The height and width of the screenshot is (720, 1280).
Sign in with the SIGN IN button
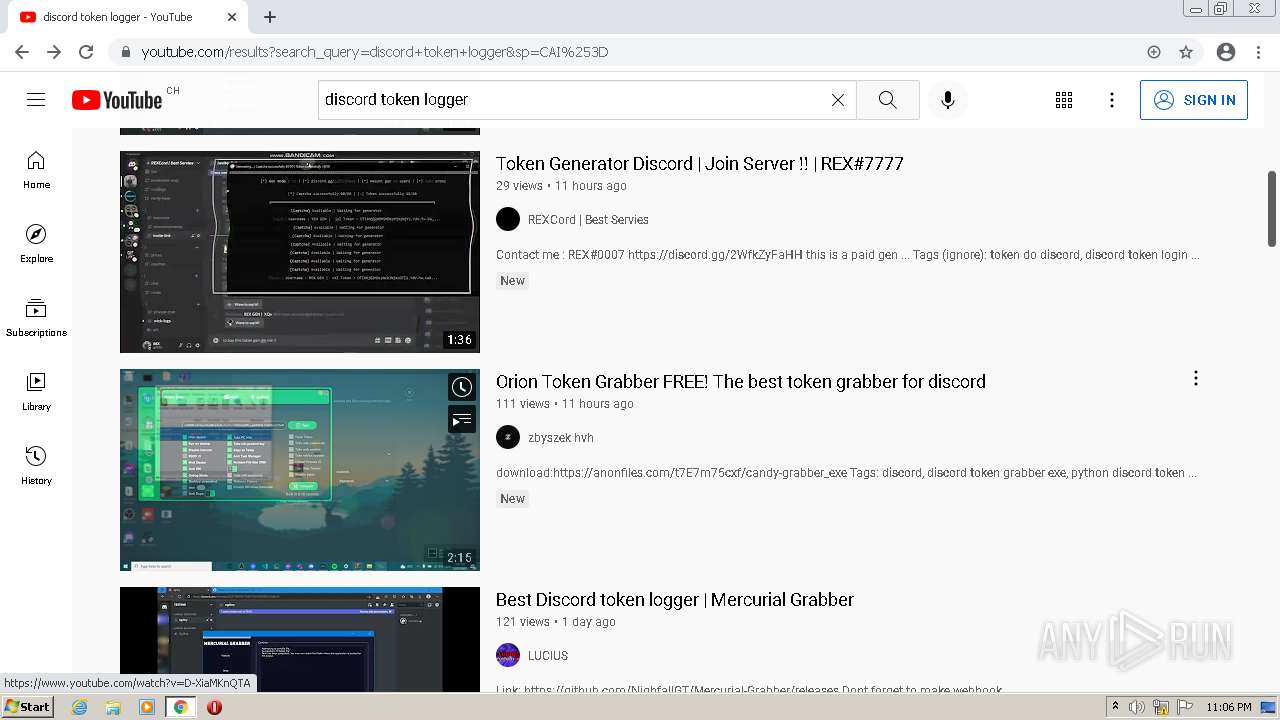pyautogui.click(x=1194, y=100)
